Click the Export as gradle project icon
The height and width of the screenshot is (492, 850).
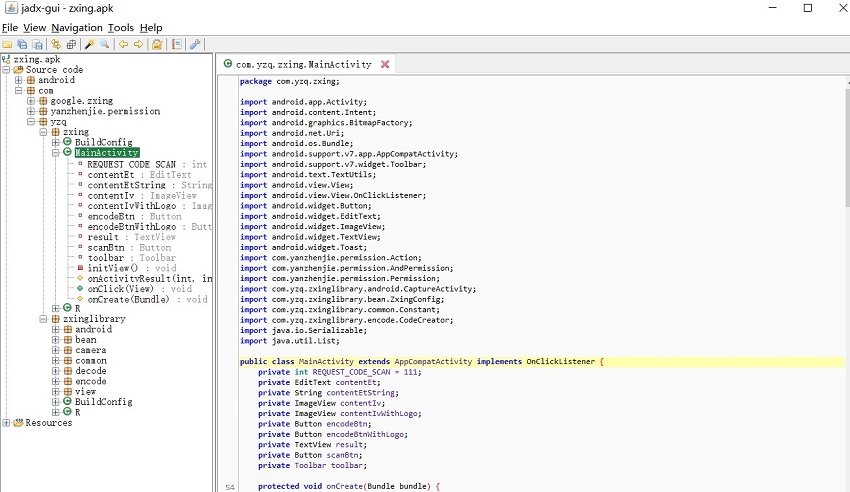pyautogui.click(x=37, y=44)
